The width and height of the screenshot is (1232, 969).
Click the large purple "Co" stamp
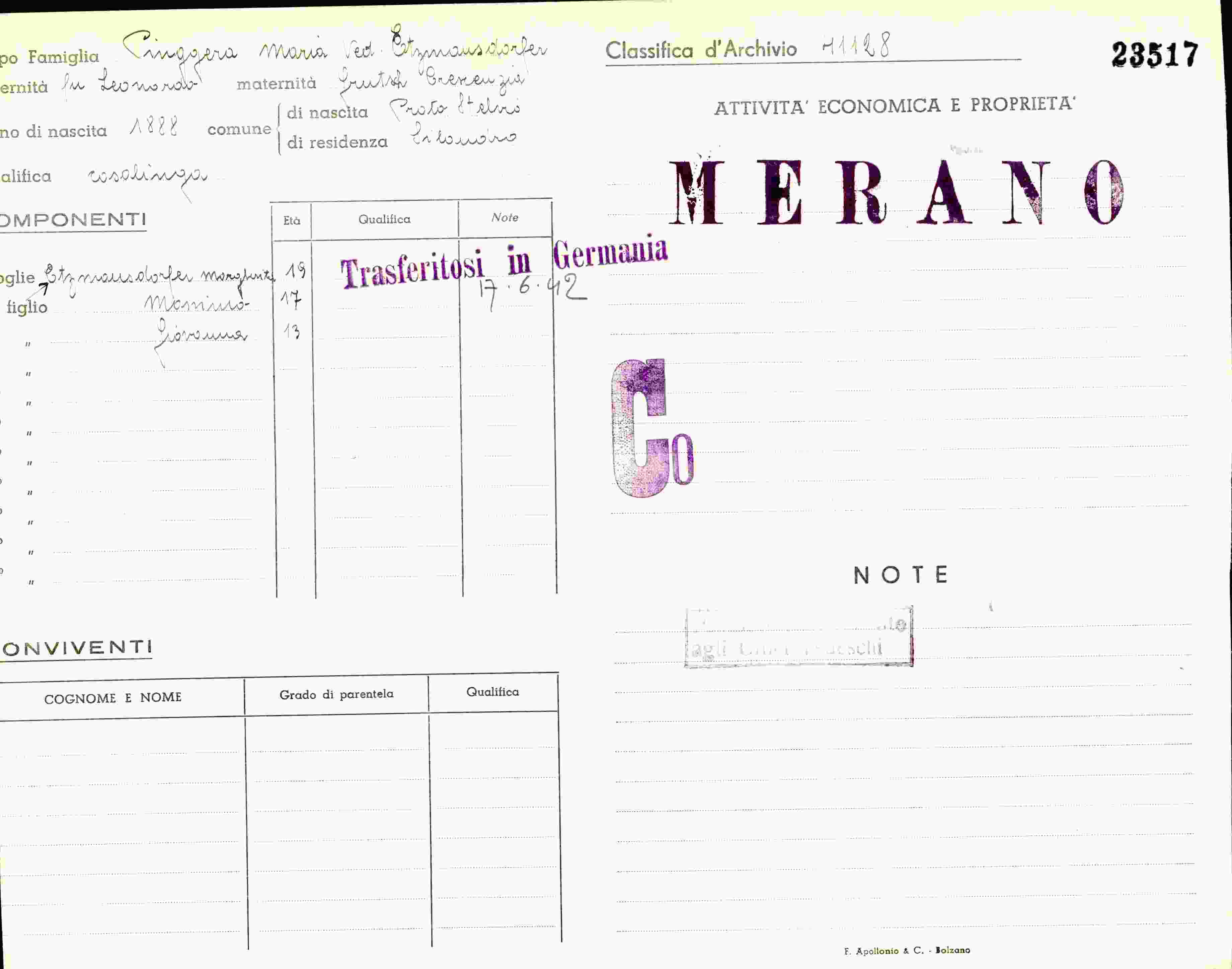coord(652,428)
